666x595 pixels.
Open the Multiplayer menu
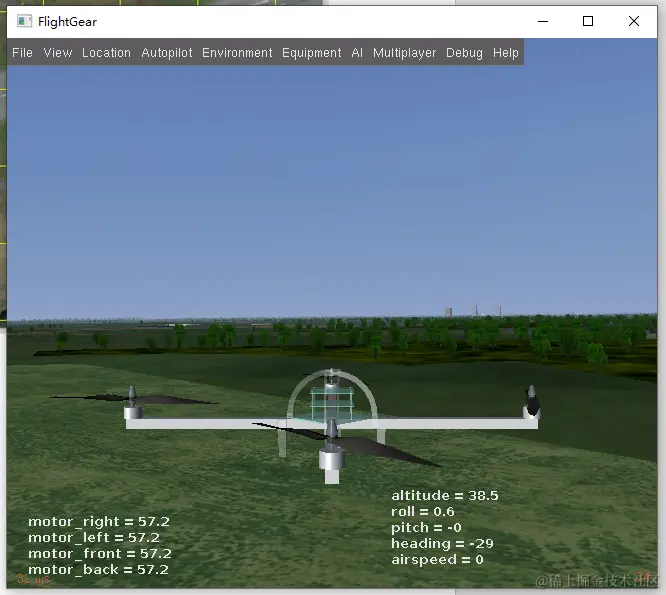click(404, 53)
